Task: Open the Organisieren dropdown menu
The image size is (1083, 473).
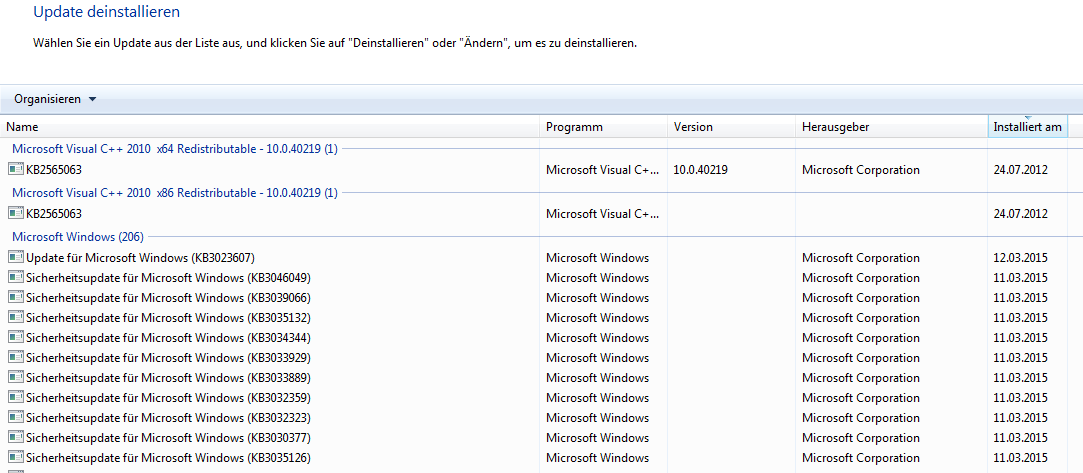Action: pyautogui.click(x=55, y=99)
